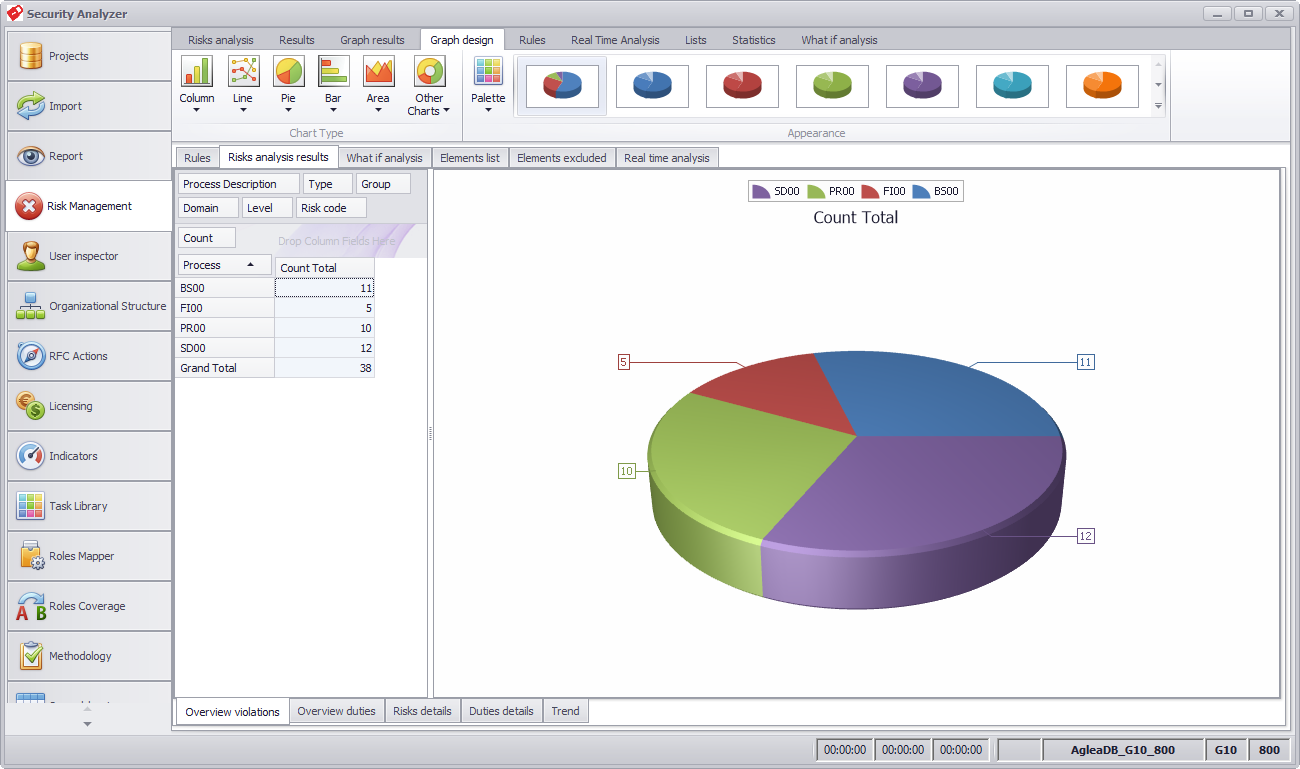
Task: Toggle the SD00 legend entry
Action: pos(775,191)
